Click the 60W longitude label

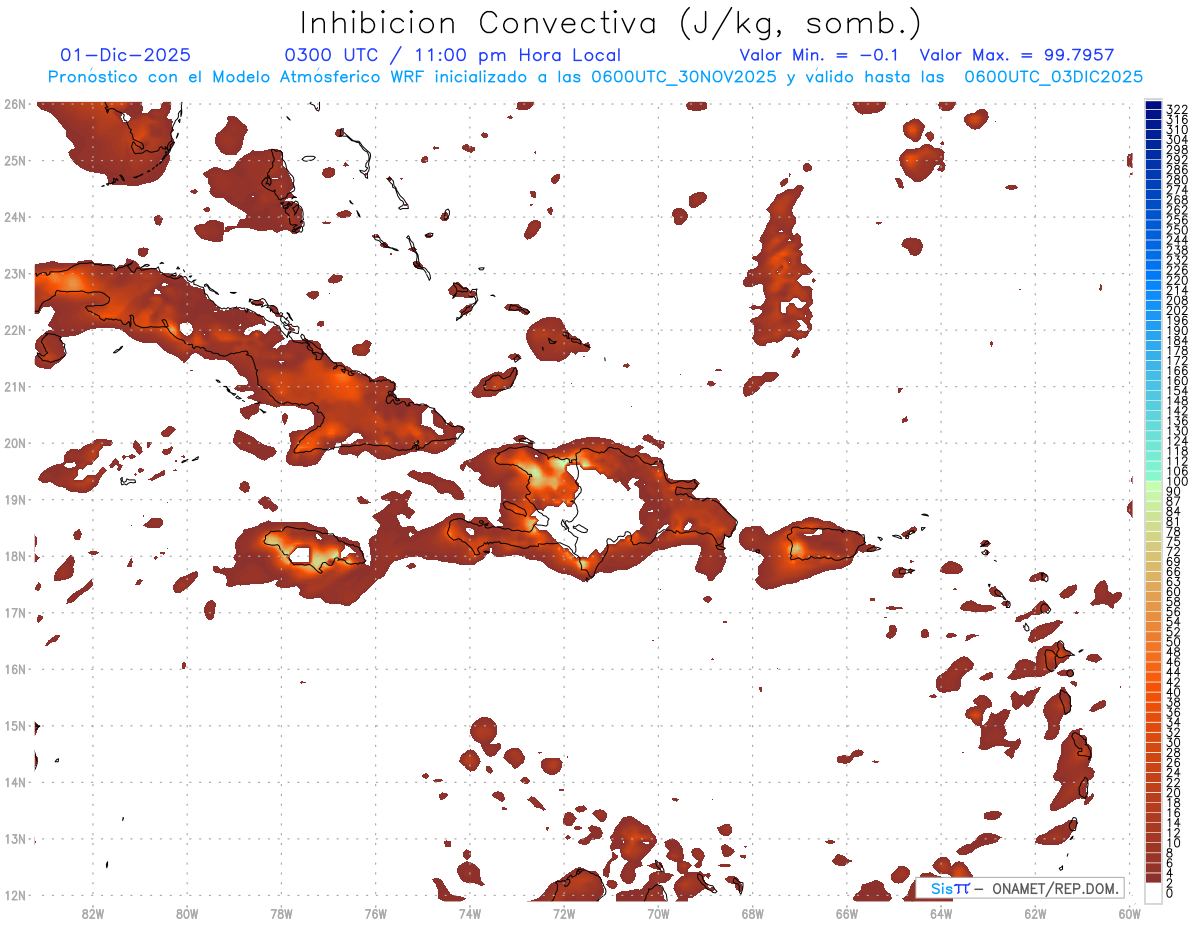[1130, 913]
